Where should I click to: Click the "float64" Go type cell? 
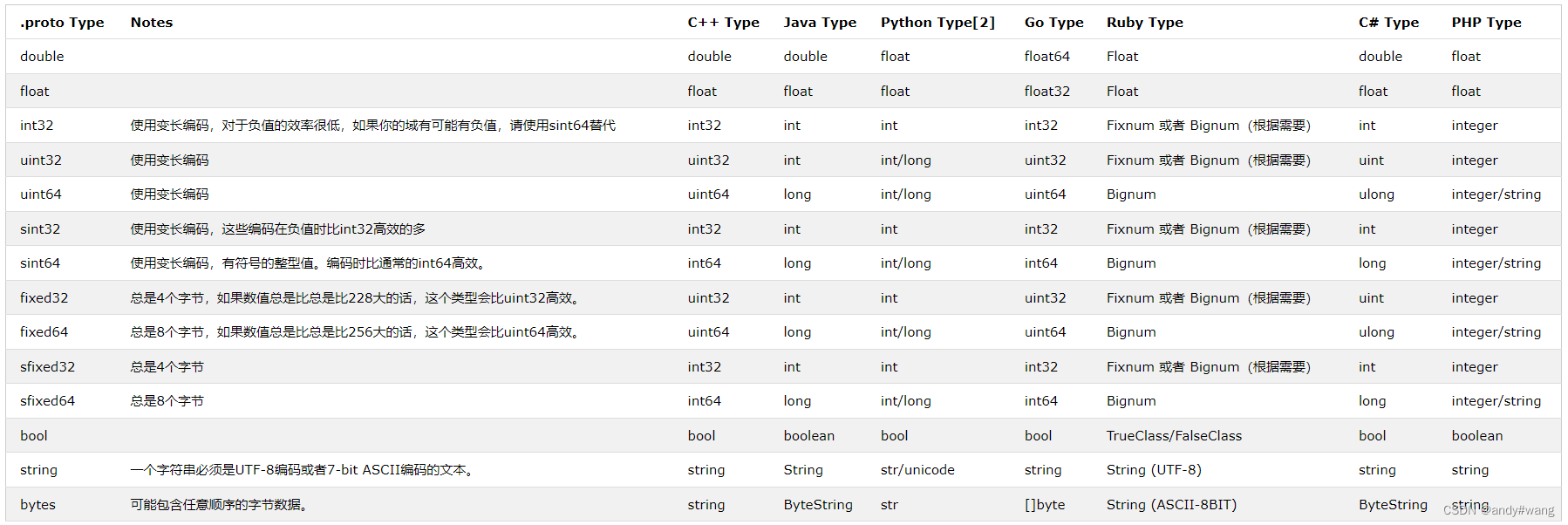click(x=1046, y=57)
